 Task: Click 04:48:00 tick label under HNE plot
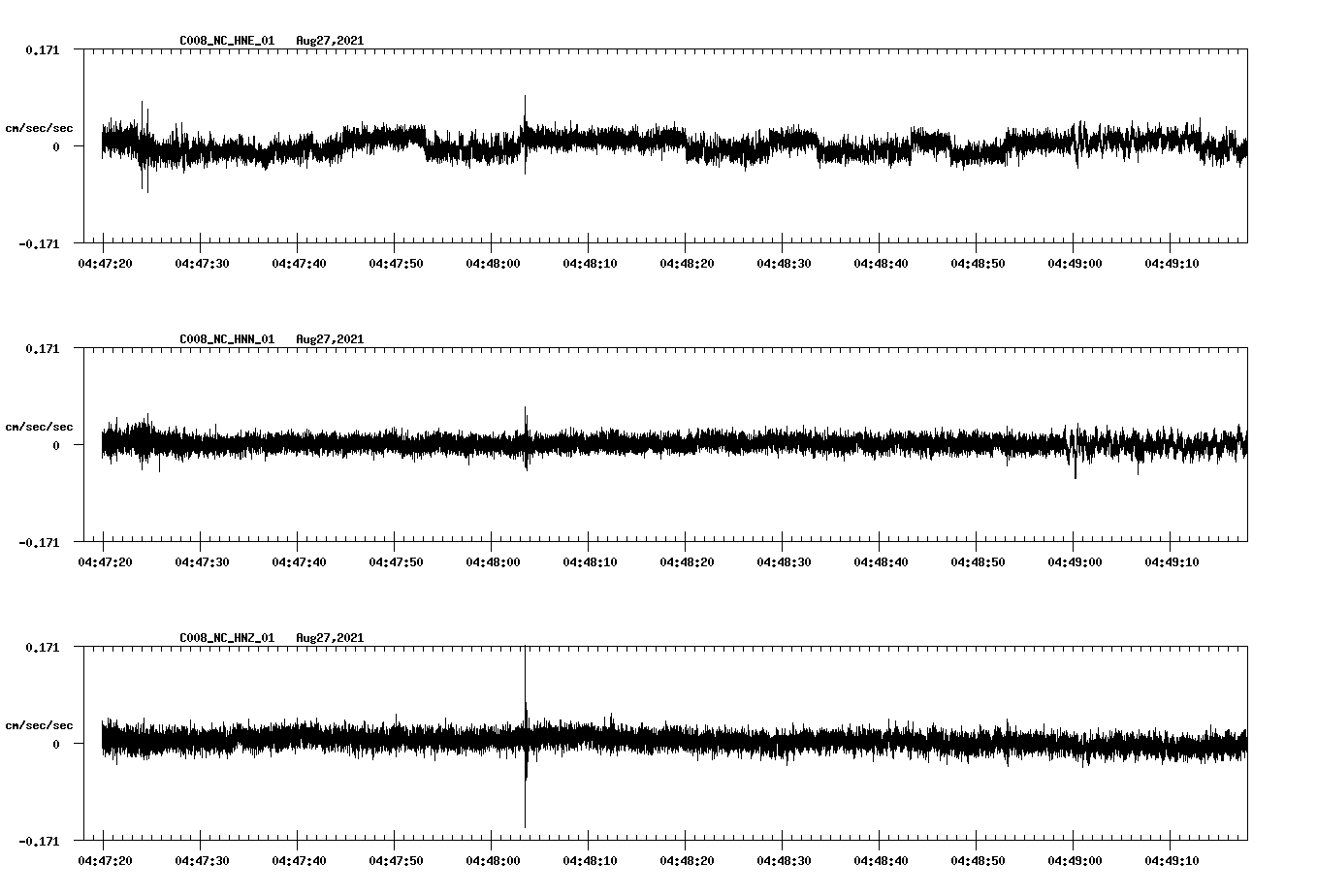pos(494,264)
